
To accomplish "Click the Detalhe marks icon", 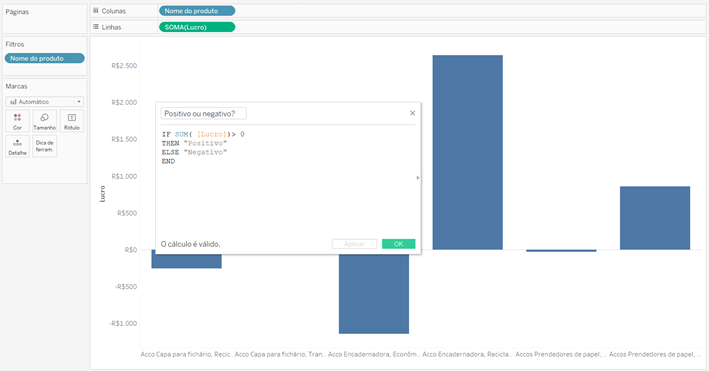I will point(17,147).
